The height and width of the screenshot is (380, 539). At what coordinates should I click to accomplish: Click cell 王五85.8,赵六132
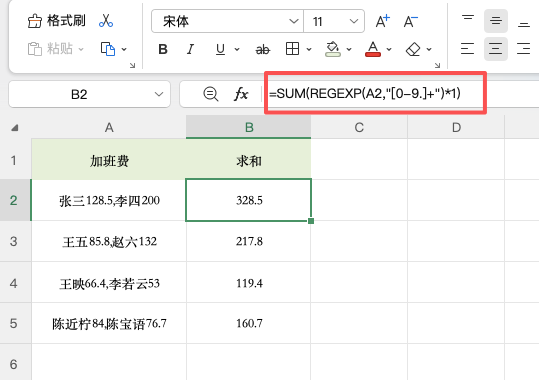(109, 241)
